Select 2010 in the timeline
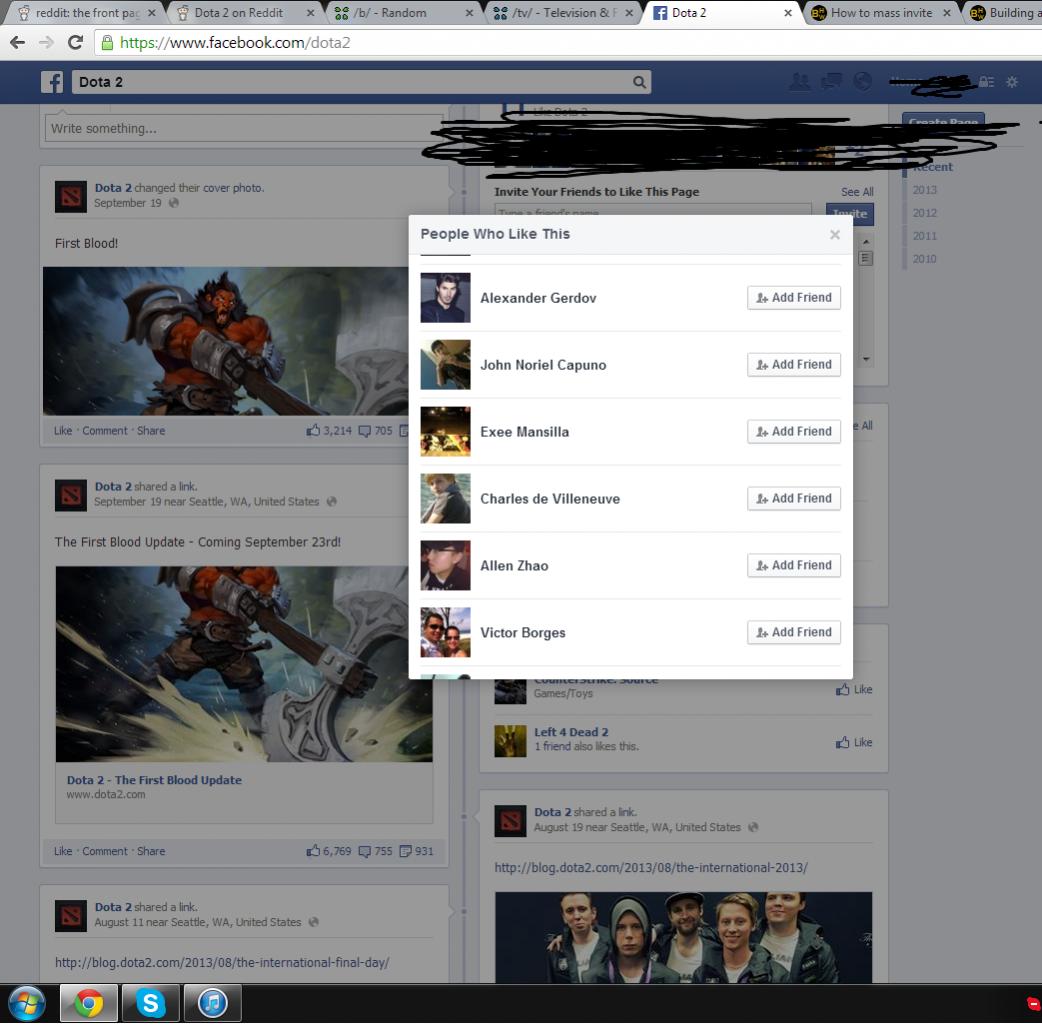 924,258
